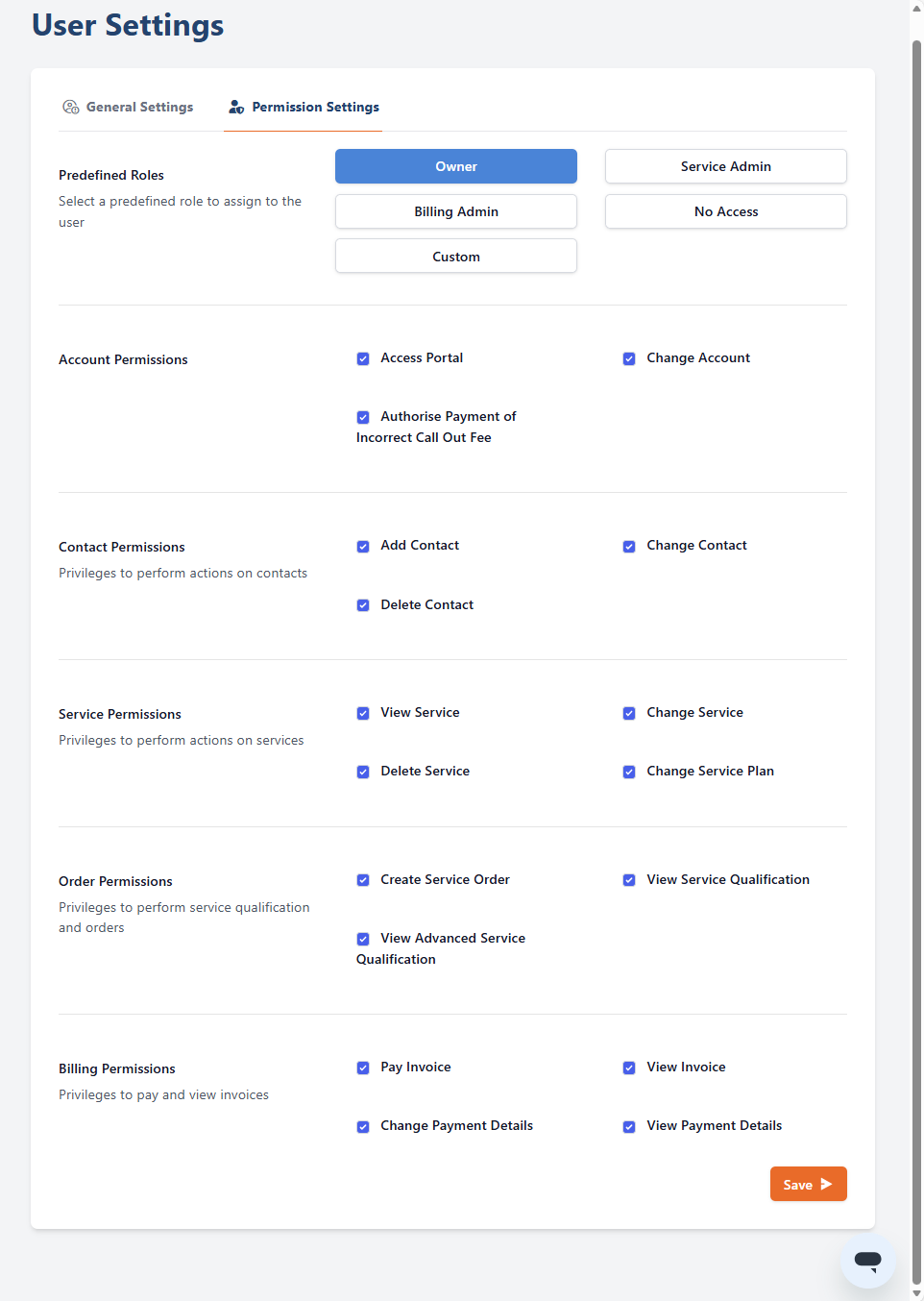Toggle Change Service Plan checkbox
This screenshot has height=1301, width=924.
[629, 772]
